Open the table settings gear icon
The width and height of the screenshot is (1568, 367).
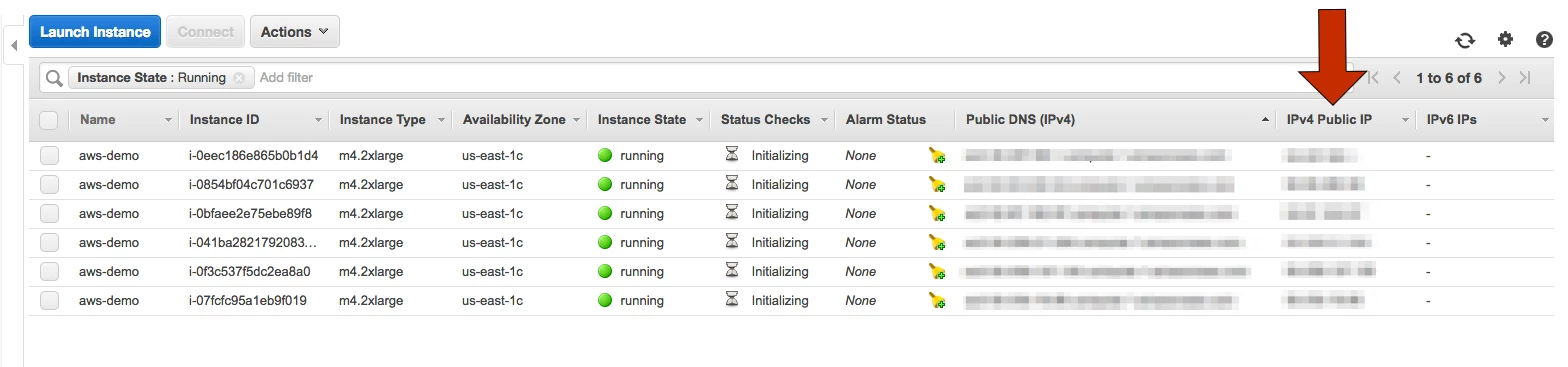click(x=1505, y=39)
